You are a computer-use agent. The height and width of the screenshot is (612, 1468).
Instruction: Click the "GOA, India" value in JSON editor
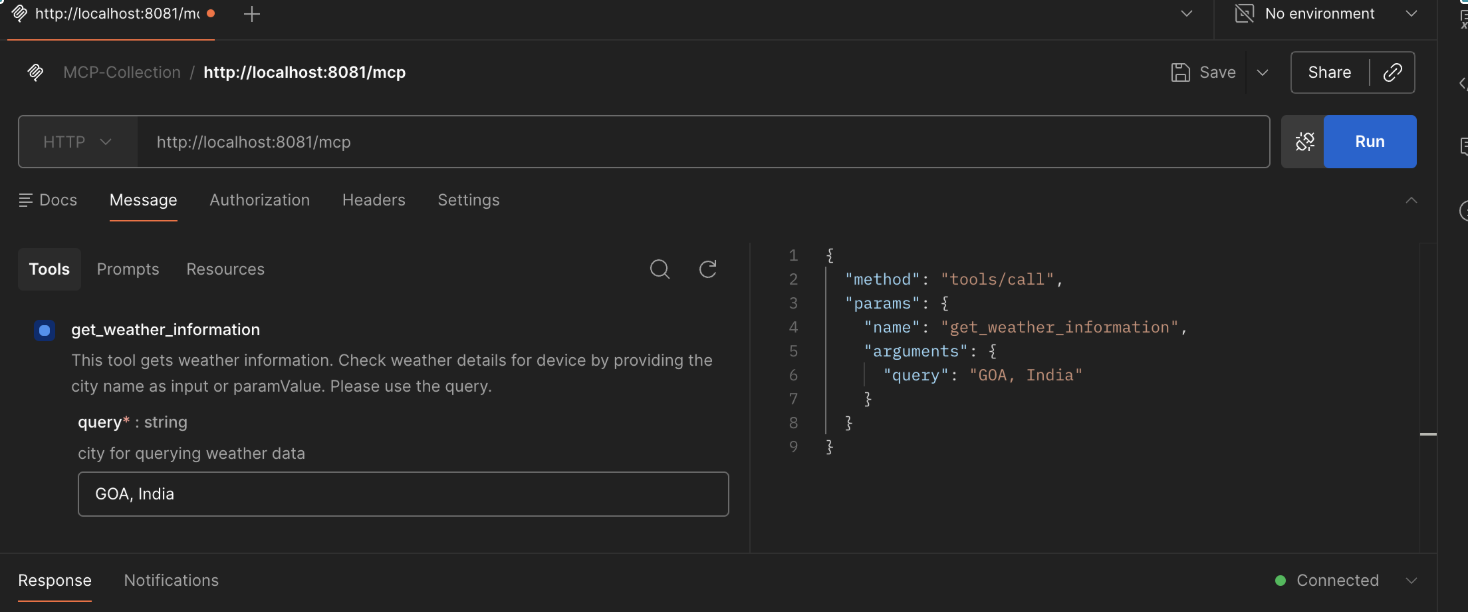coord(1026,375)
